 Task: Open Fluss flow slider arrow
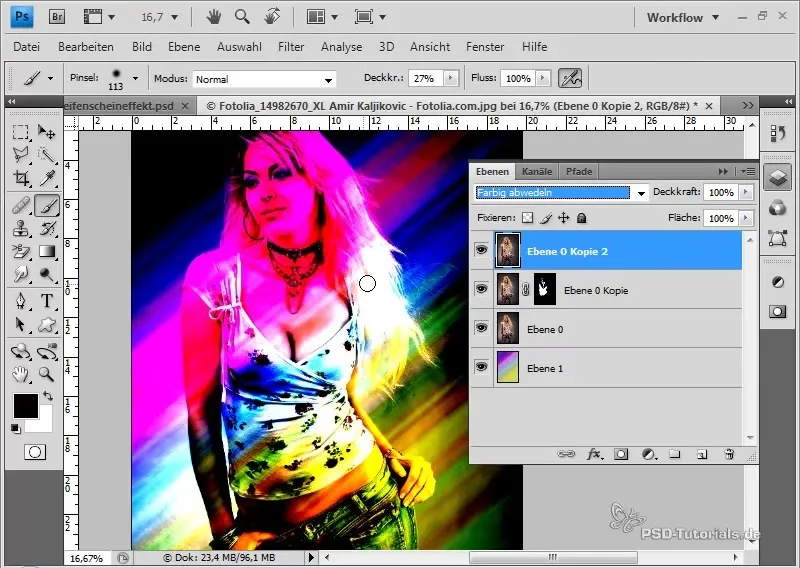[x=543, y=78]
